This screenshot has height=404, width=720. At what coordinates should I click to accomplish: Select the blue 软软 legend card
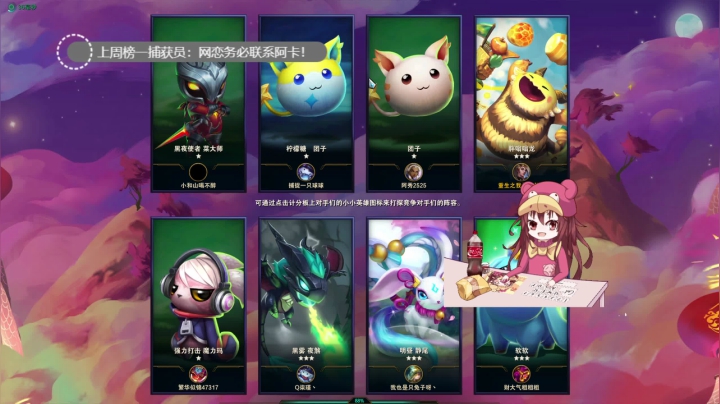click(x=522, y=306)
